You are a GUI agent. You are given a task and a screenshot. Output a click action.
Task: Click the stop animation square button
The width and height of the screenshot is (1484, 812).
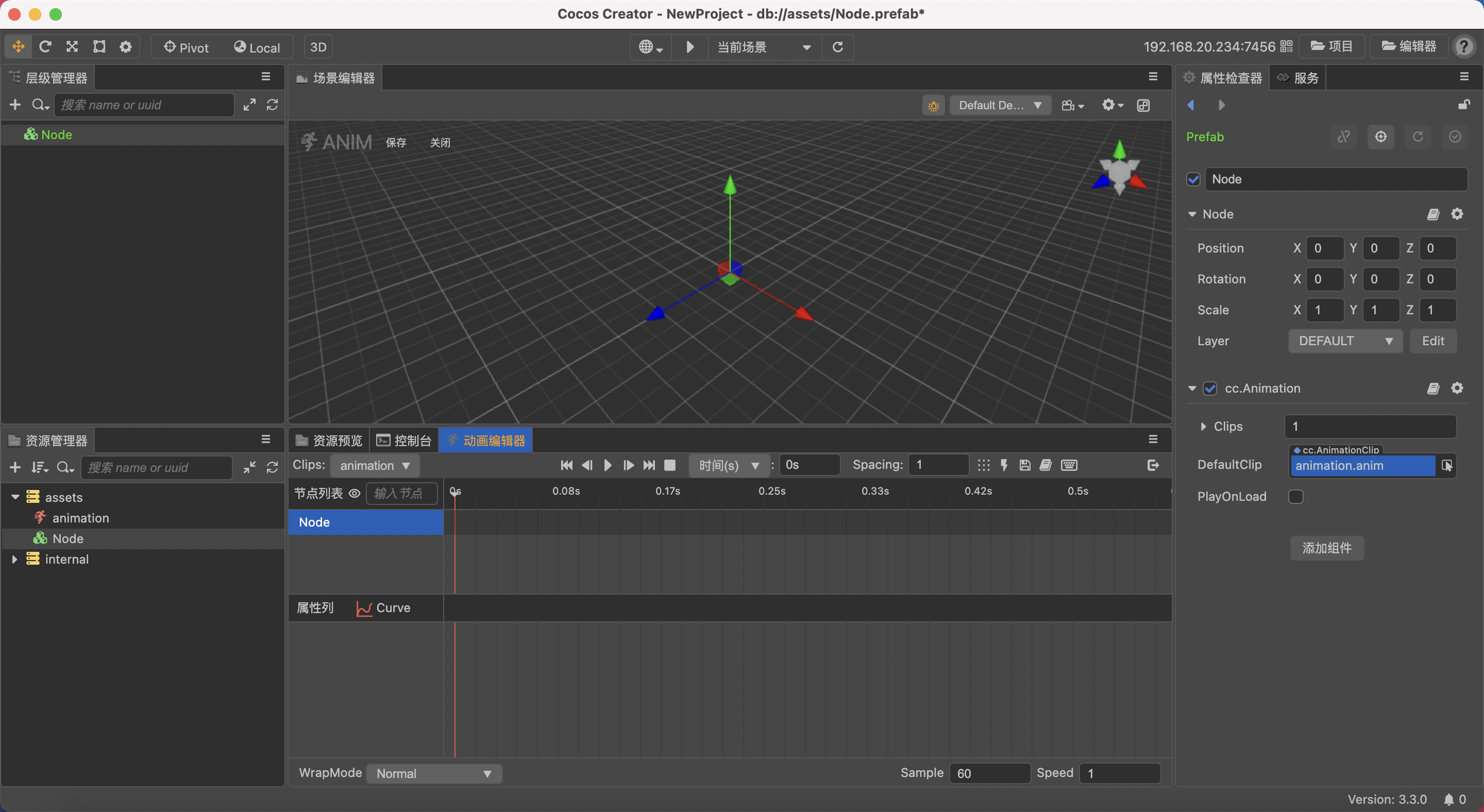point(669,465)
